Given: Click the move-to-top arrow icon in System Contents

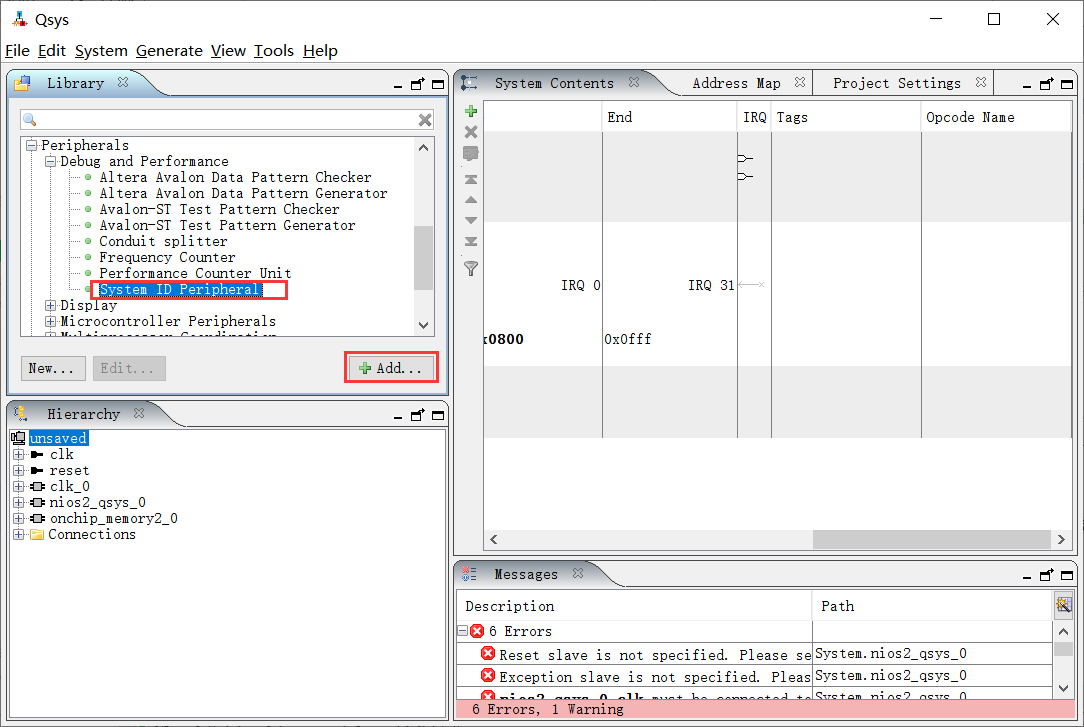Looking at the screenshot, I should point(471,179).
